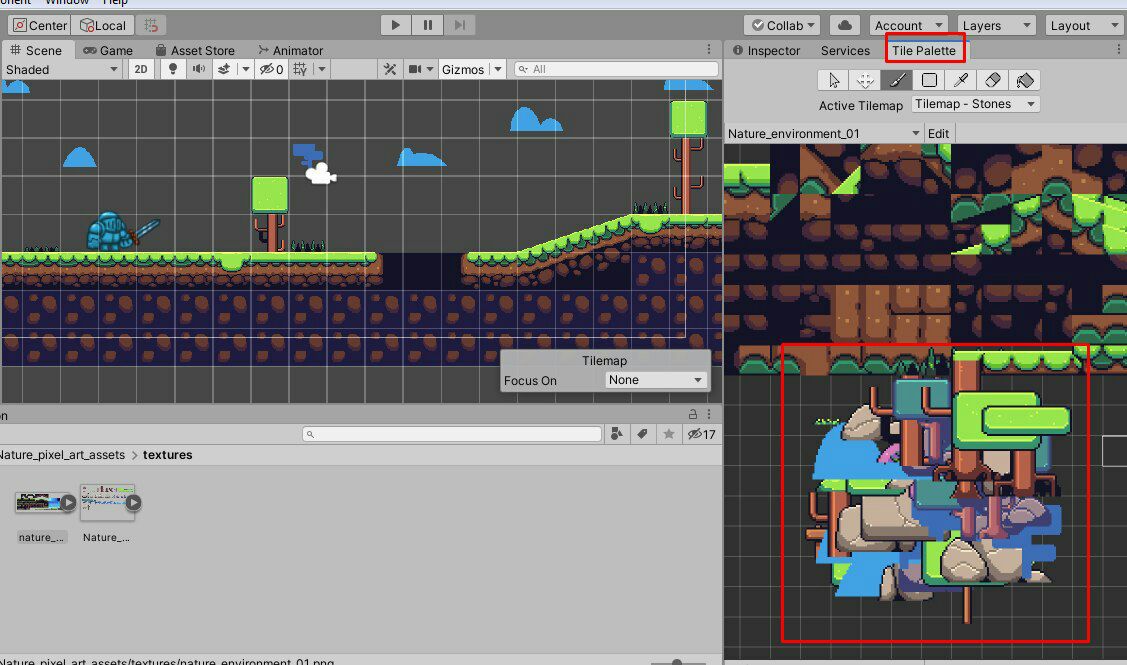
Task: Adjust the Project thumbnail size slider
Action: point(676,662)
